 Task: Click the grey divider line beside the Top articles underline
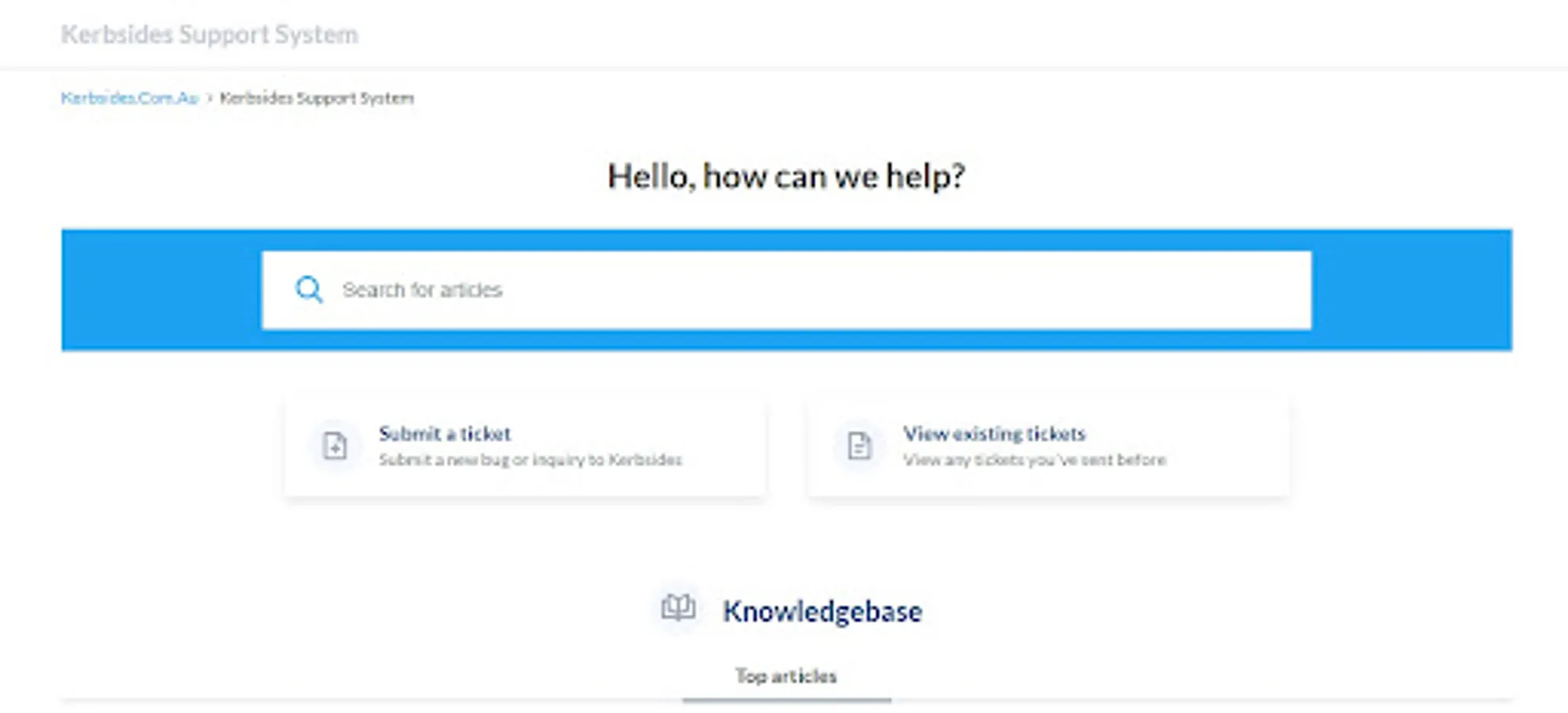(1189, 700)
